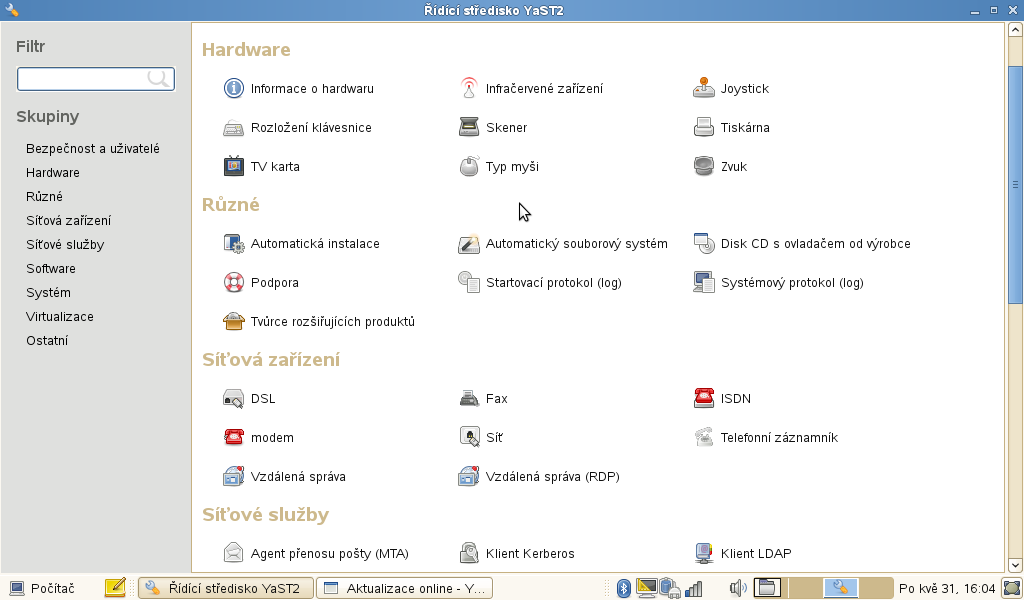The height and width of the screenshot is (600, 1024).
Task: Click the display monitor tray icon
Action: pyautogui.click(x=647, y=589)
